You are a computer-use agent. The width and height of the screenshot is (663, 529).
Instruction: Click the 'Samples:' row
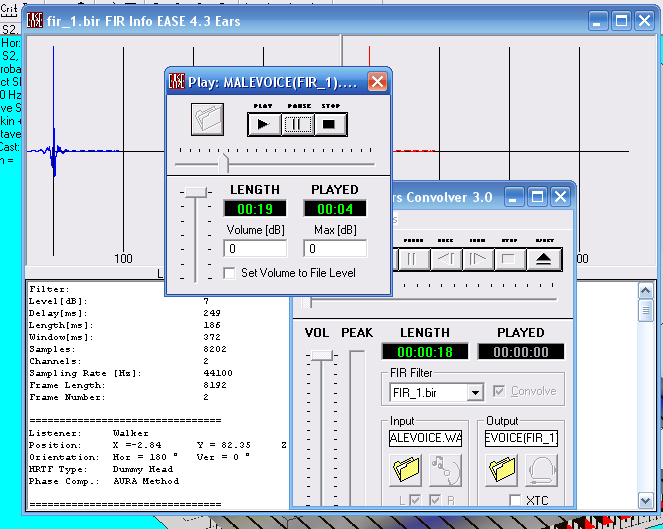click(128, 349)
